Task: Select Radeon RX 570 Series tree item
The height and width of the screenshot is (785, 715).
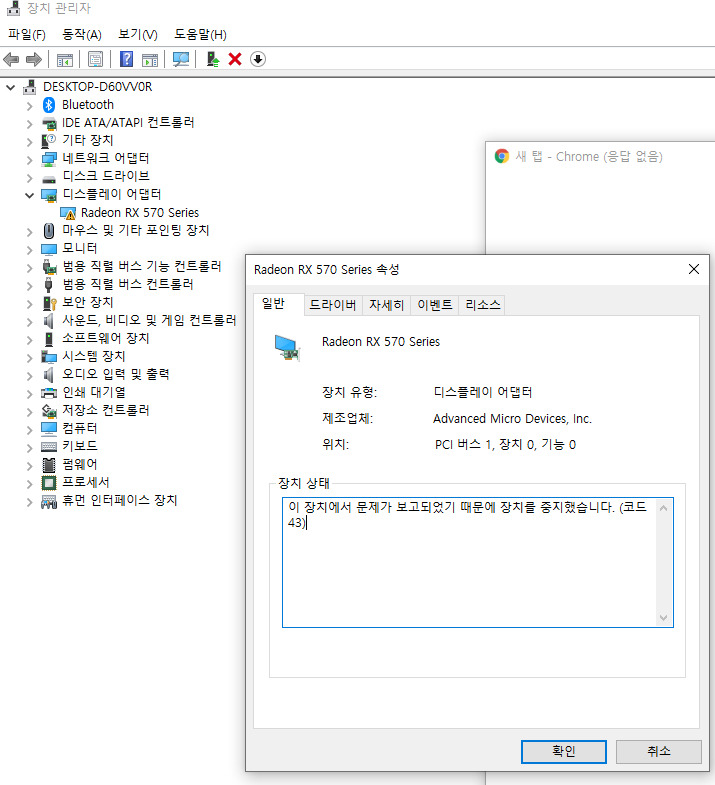Action: [x=140, y=213]
